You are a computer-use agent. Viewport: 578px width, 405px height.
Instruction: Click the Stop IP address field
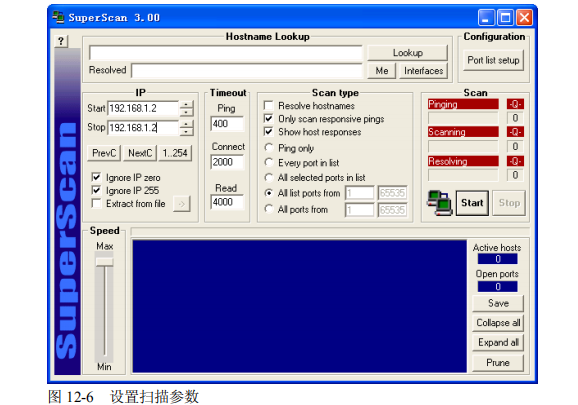(143, 128)
